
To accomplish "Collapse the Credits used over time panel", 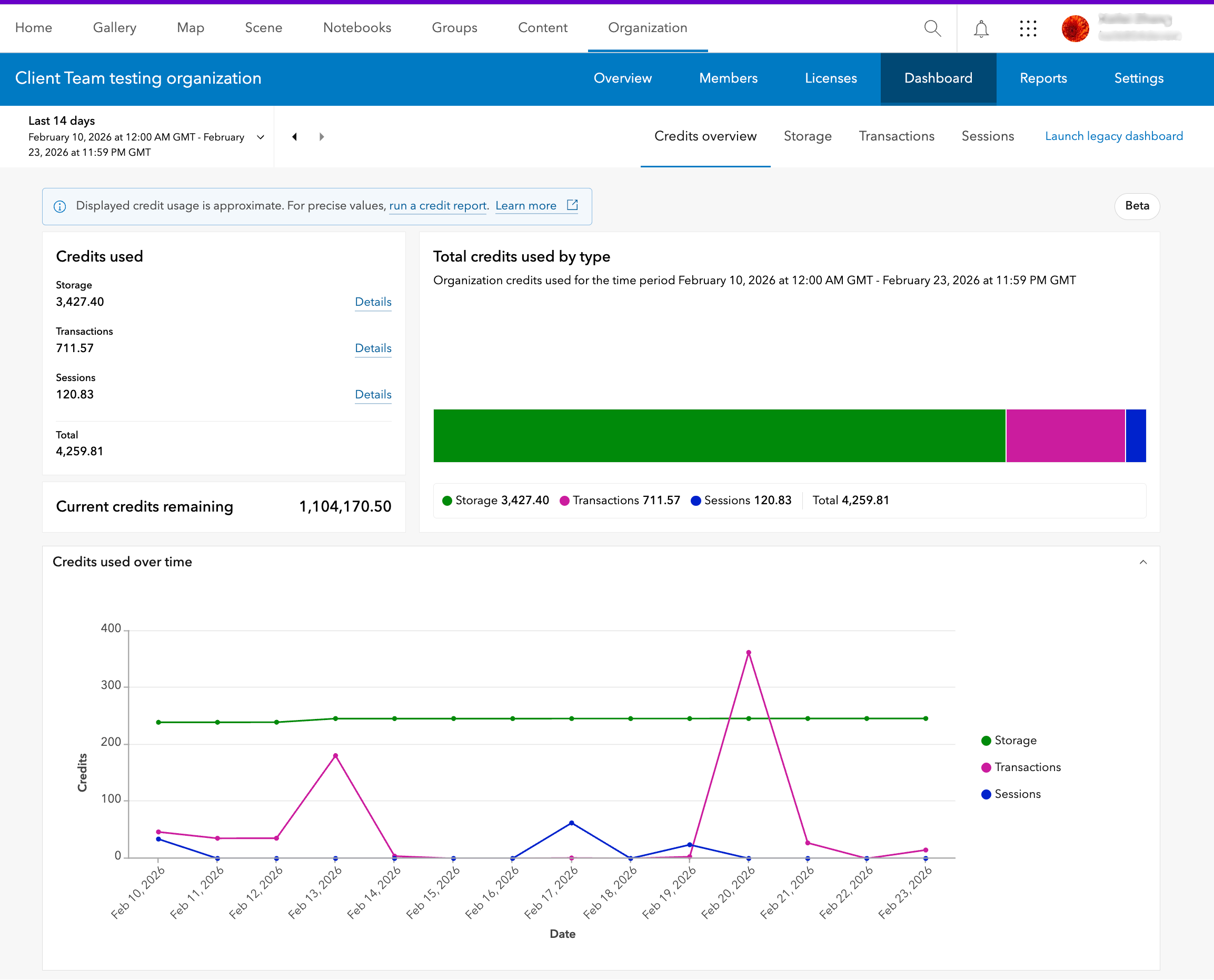I will [x=1143, y=562].
